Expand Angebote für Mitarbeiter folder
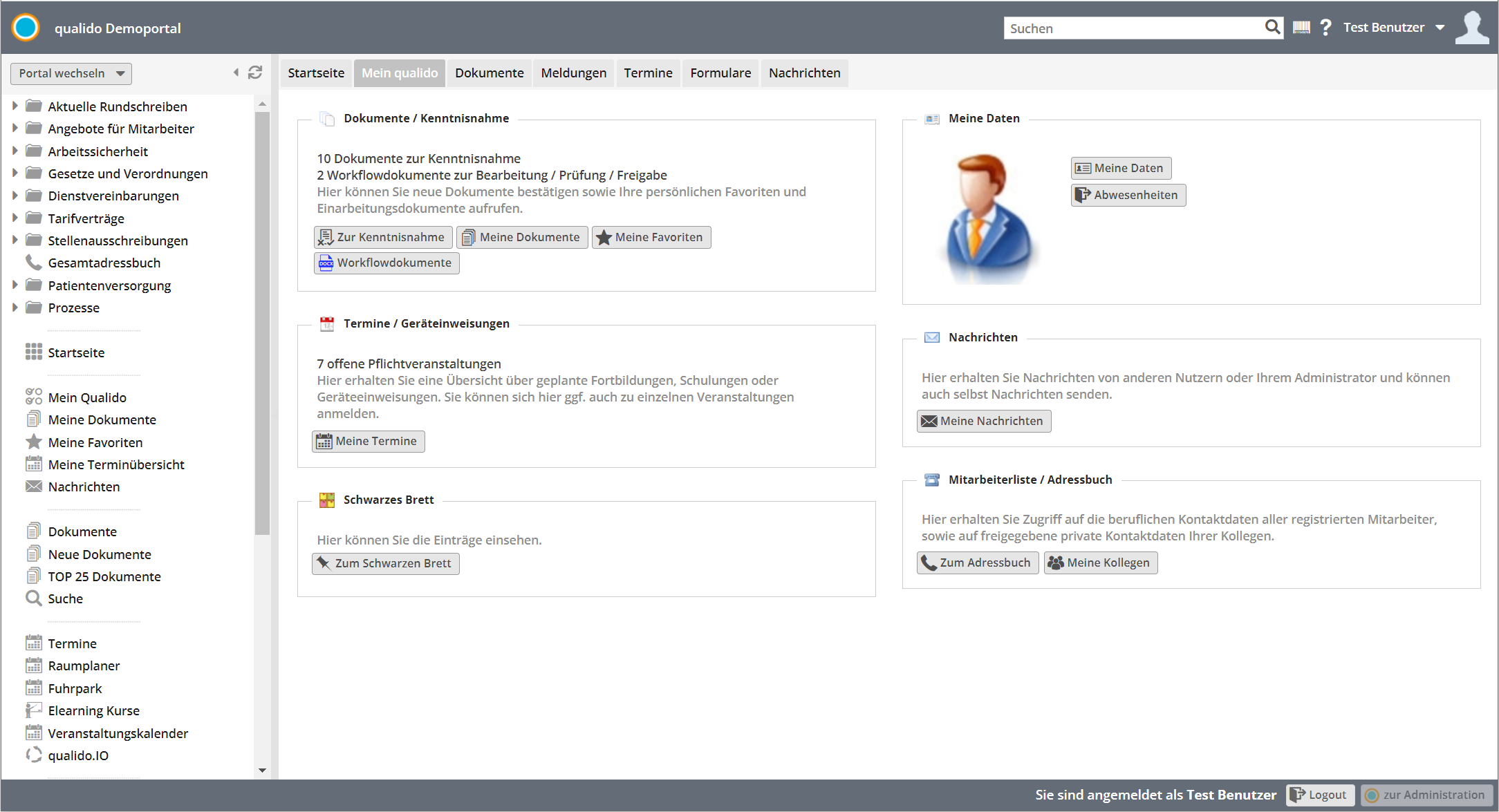This screenshot has height=812, width=1499. (15, 128)
